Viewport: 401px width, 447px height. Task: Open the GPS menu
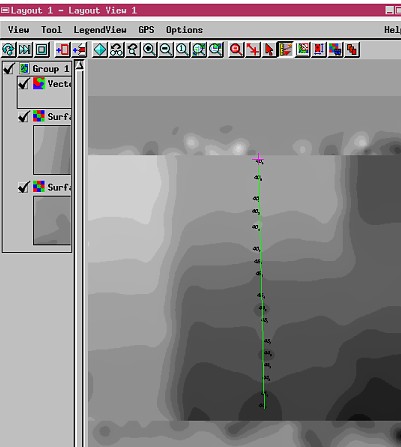point(146,30)
